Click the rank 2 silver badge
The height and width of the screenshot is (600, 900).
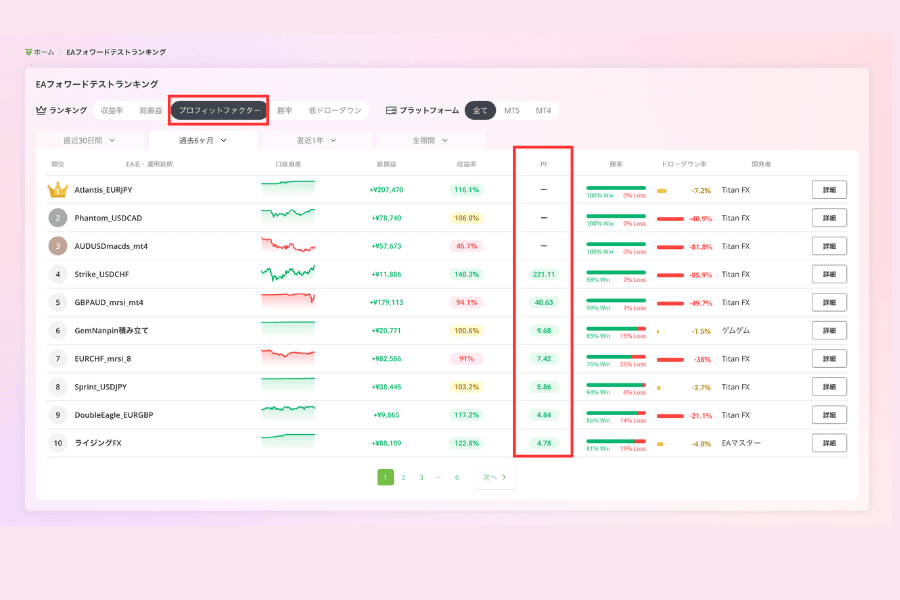point(57,218)
